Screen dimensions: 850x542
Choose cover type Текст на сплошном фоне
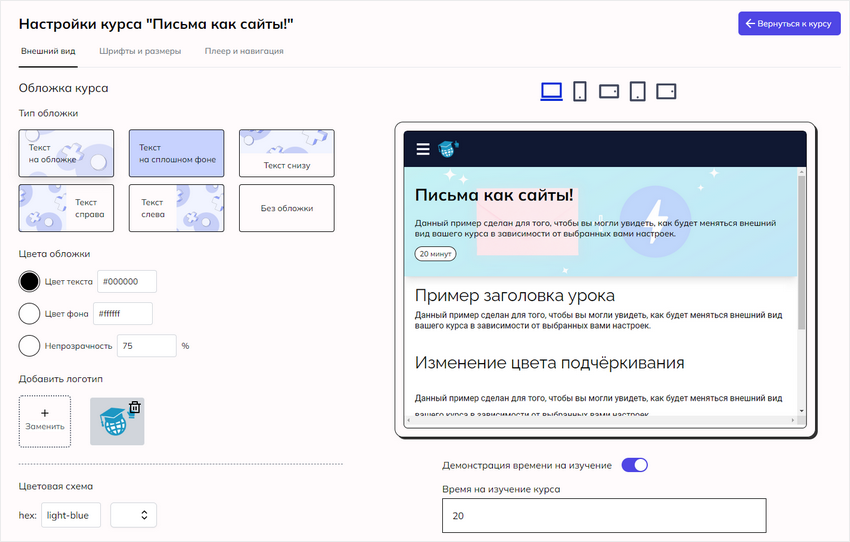tap(176, 153)
